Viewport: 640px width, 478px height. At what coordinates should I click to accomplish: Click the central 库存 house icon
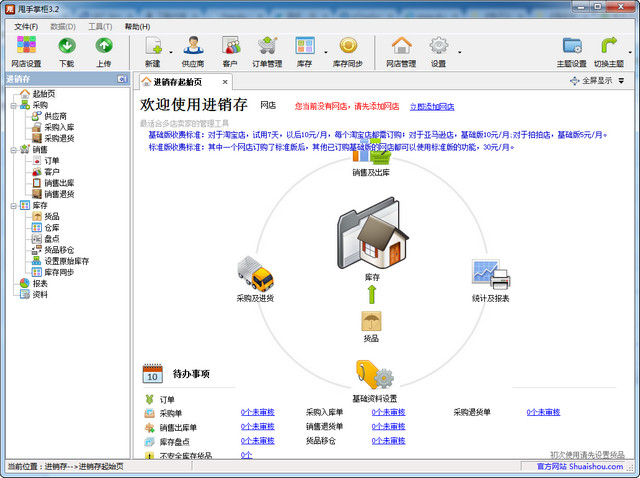(373, 233)
